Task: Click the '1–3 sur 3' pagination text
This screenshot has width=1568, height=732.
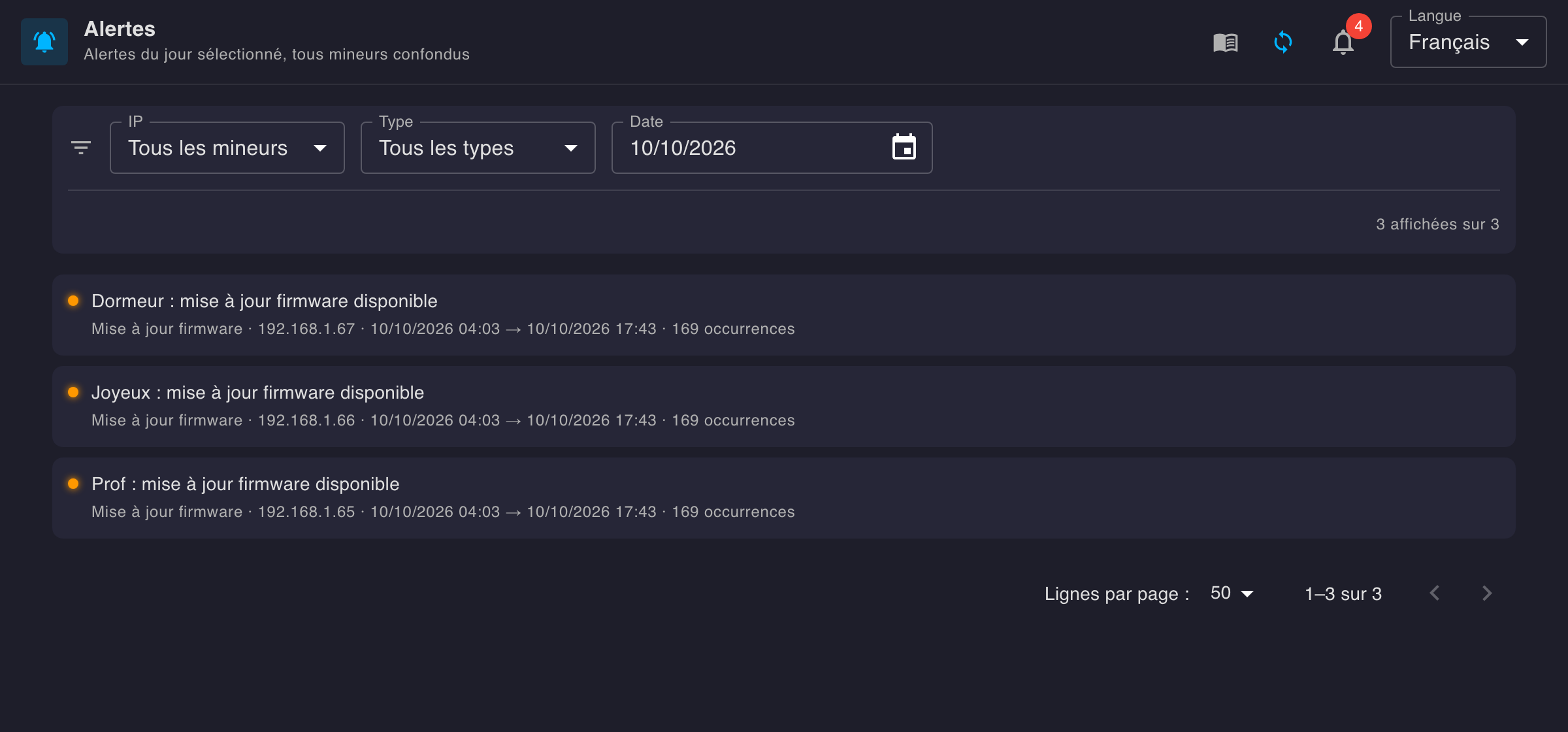Action: click(1343, 593)
